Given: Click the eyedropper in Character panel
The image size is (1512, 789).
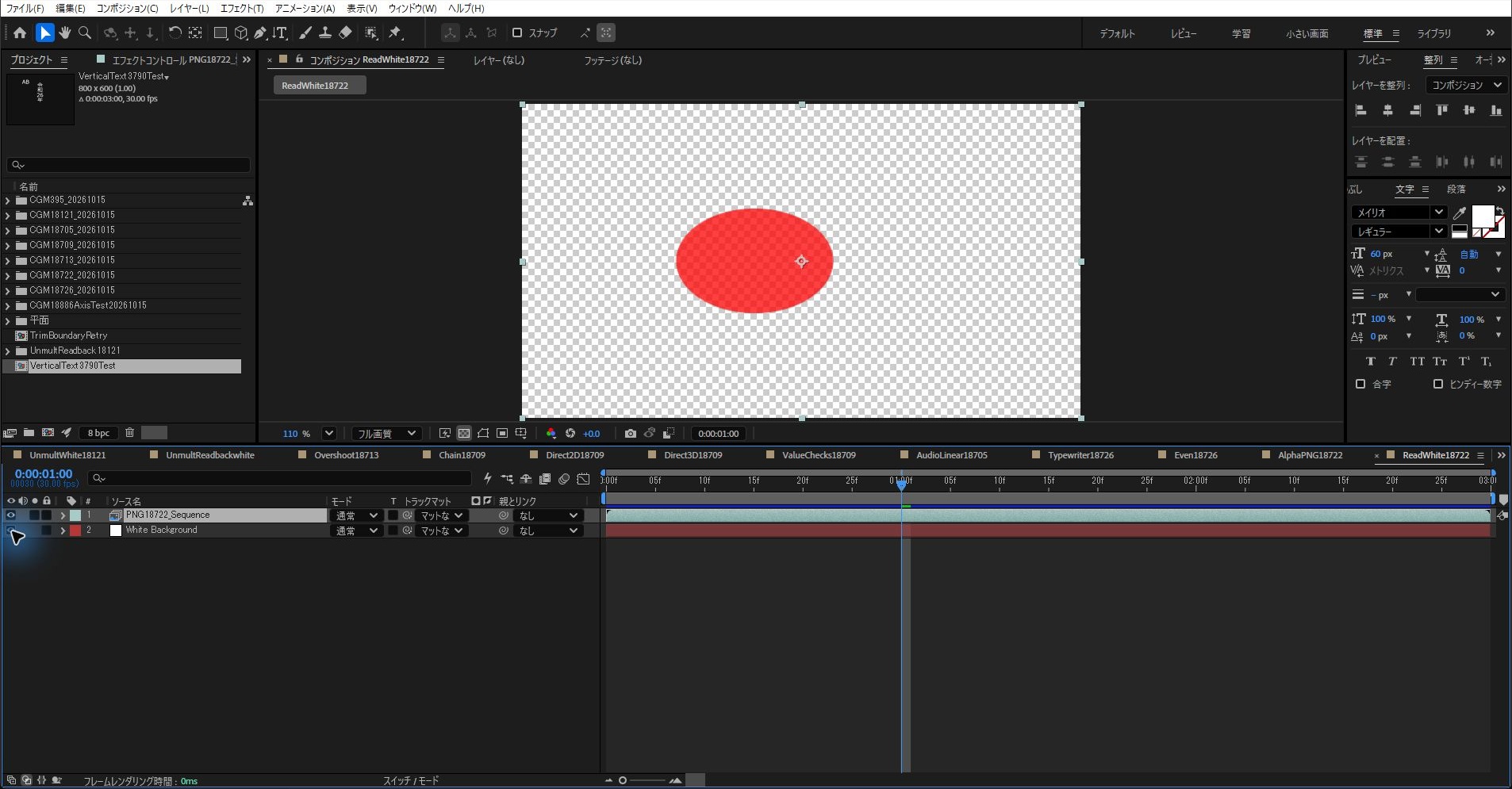Looking at the screenshot, I should (x=1459, y=213).
